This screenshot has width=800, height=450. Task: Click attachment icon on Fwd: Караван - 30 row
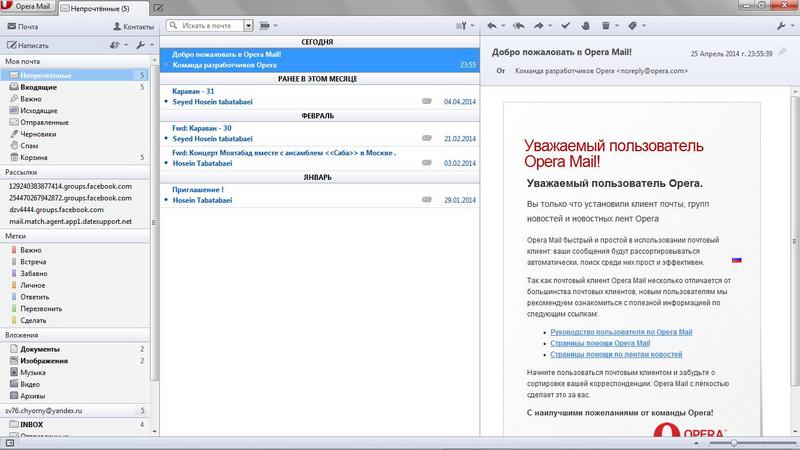click(427, 138)
